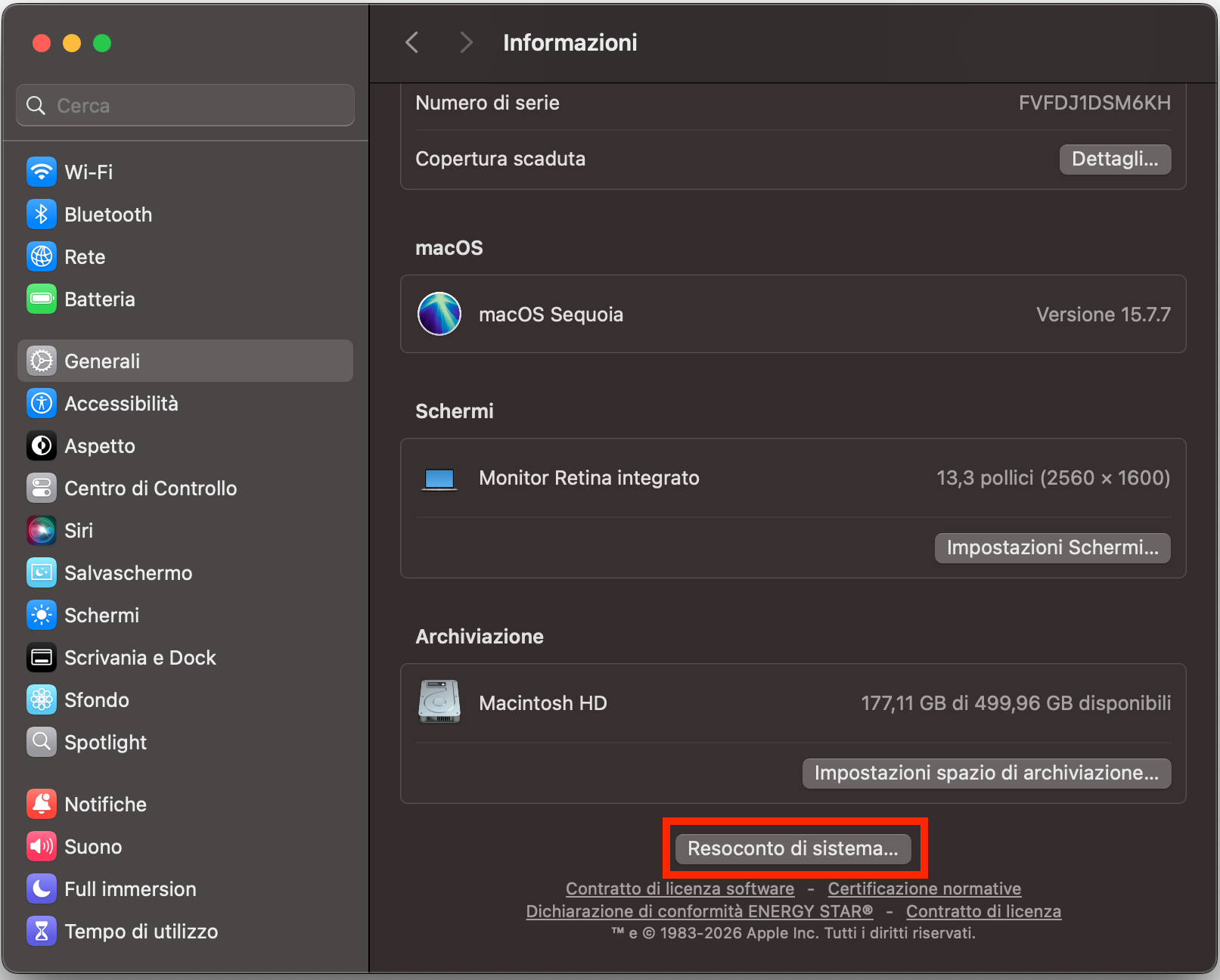Select the Sfondo wallpaper icon
The height and width of the screenshot is (980, 1220).
(x=42, y=699)
